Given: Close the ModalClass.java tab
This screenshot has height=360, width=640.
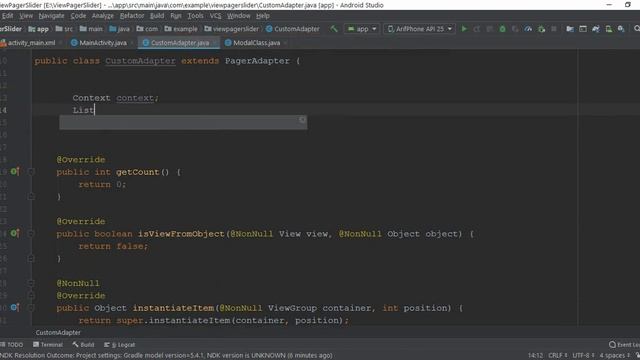Looking at the screenshot, I should click(285, 43).
